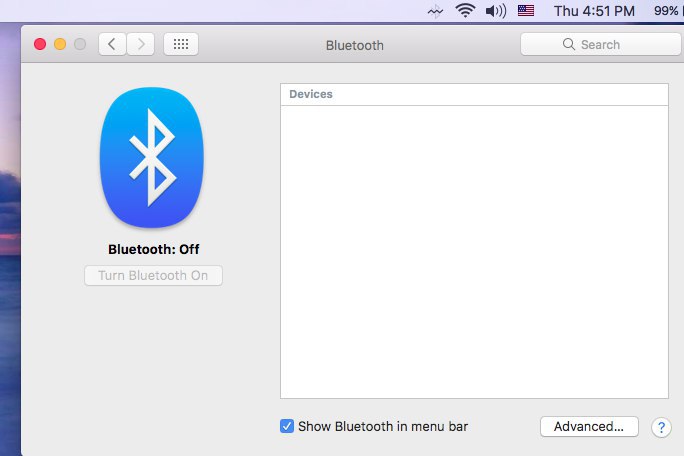Show all preferences grid icon
684x456 pixels.
tap(181, 44)
